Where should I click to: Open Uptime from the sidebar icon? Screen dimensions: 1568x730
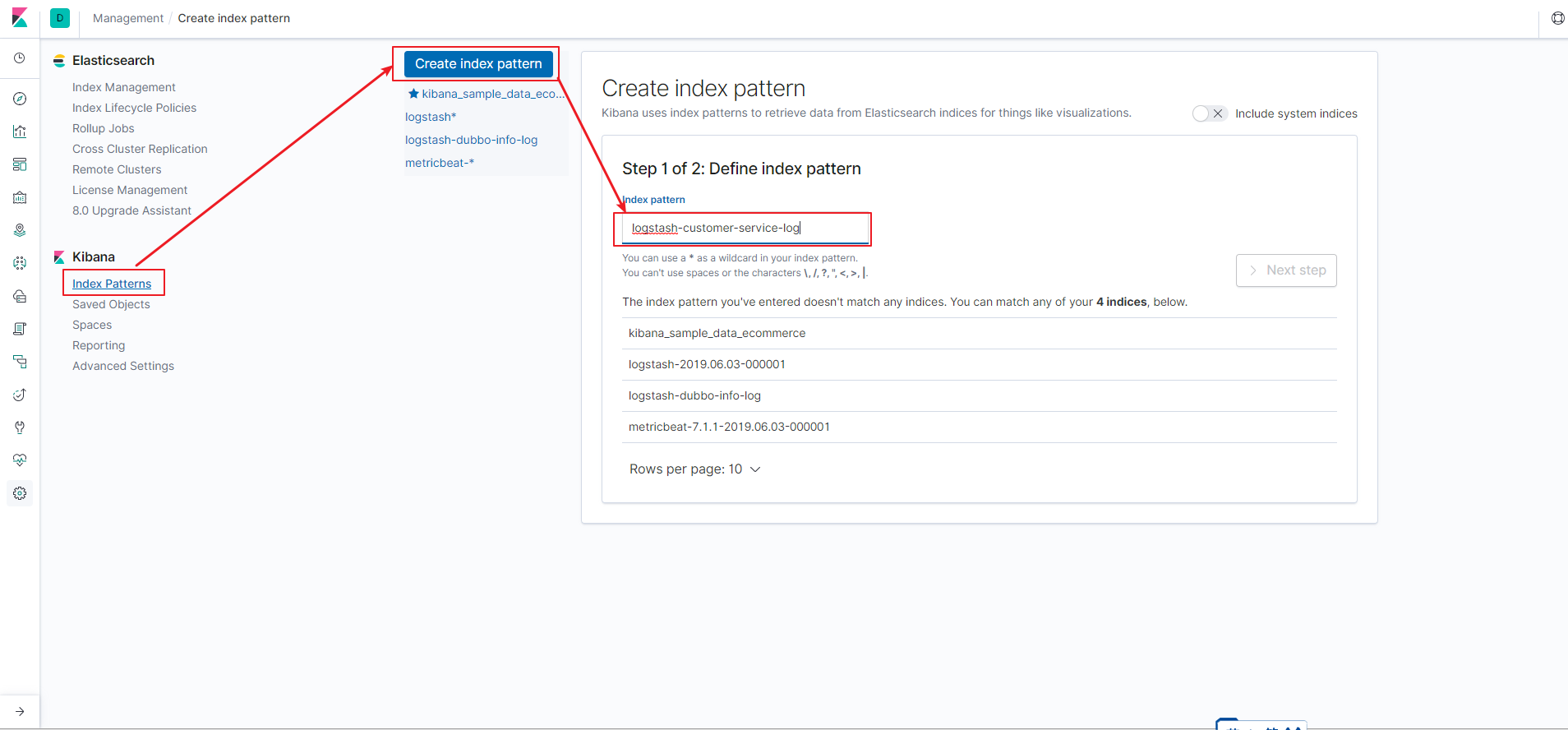pyautogui.click(x=20, y=395)
